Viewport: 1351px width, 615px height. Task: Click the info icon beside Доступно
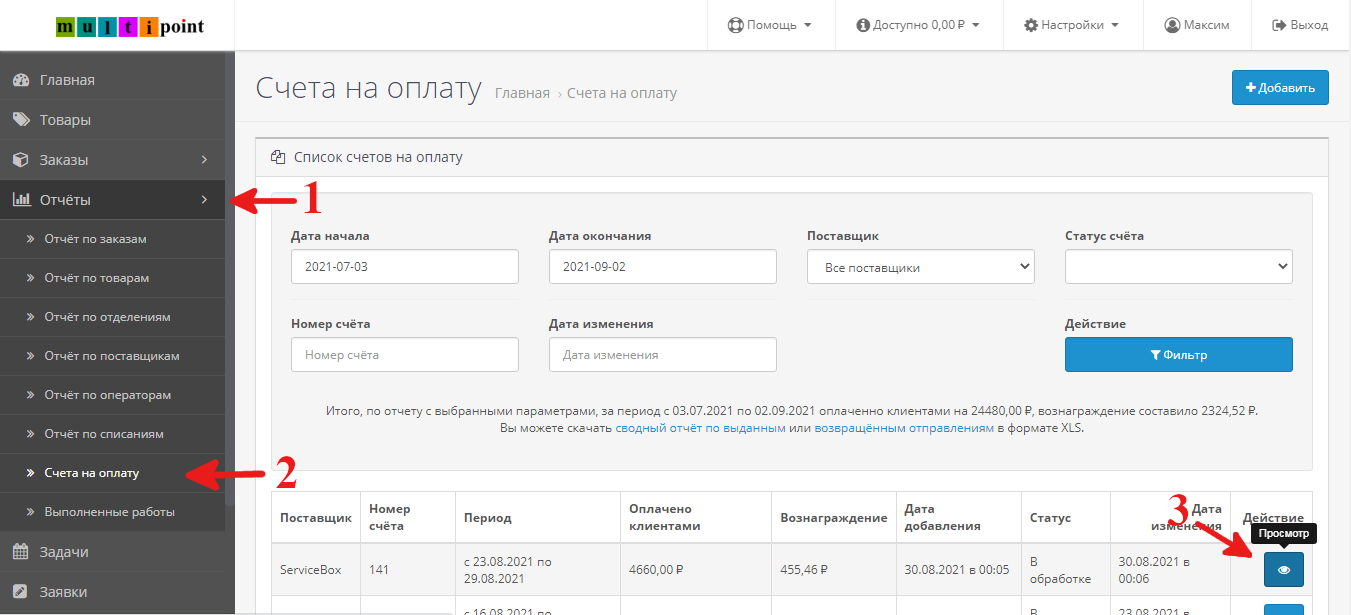(x=863, y=25)
